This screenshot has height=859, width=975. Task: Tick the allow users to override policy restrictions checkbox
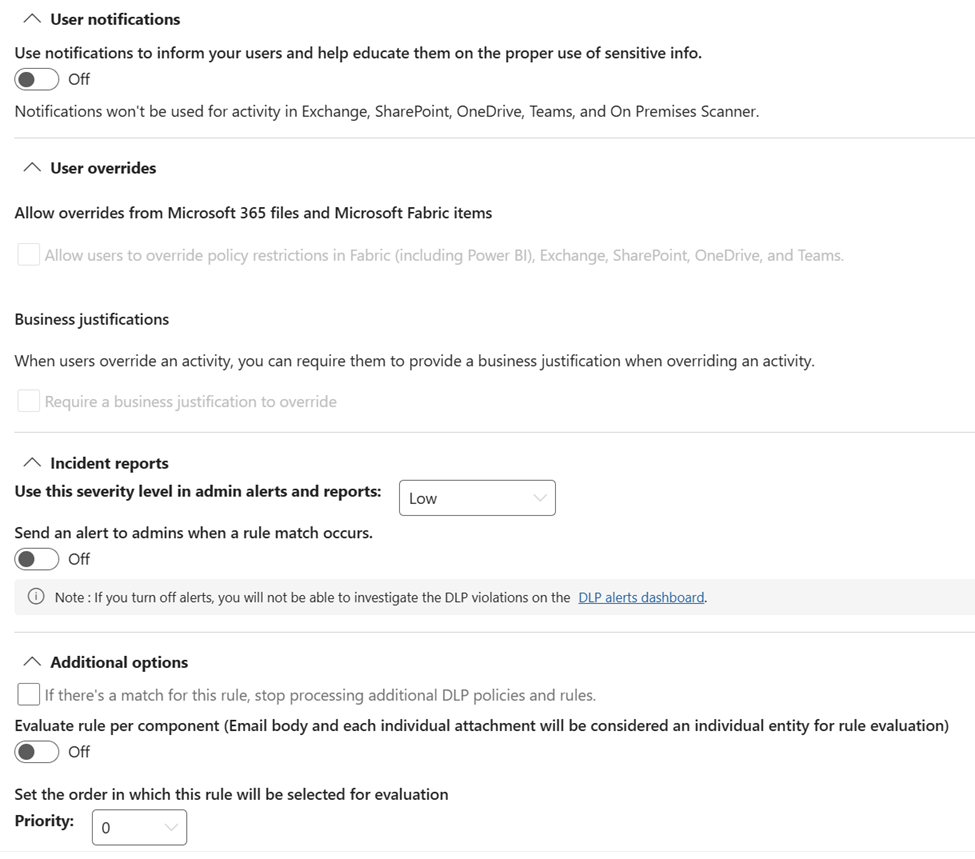(x=29, y=255)
